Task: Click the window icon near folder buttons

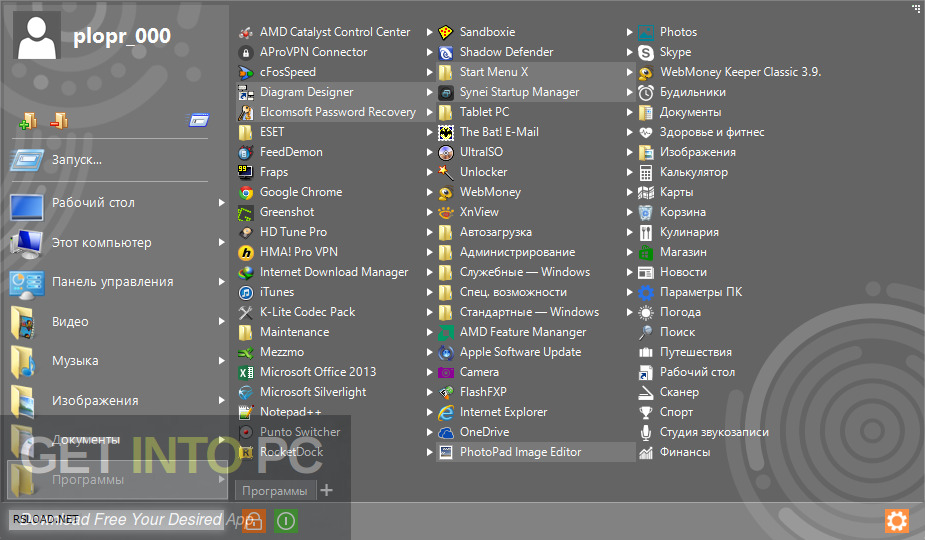Action: pos(198,120)
